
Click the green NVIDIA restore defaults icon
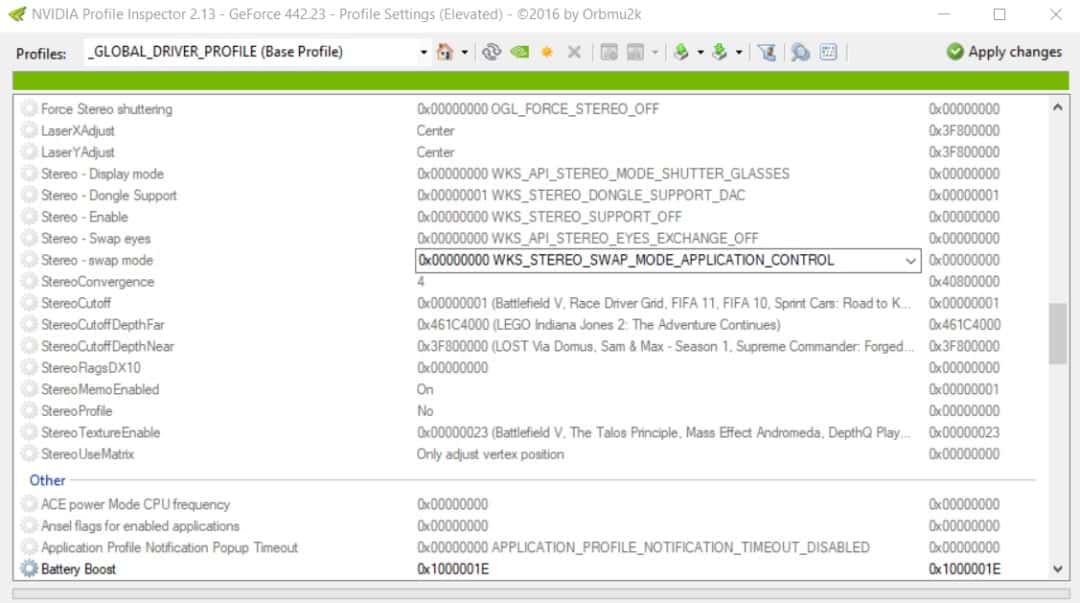coord(519,52)
